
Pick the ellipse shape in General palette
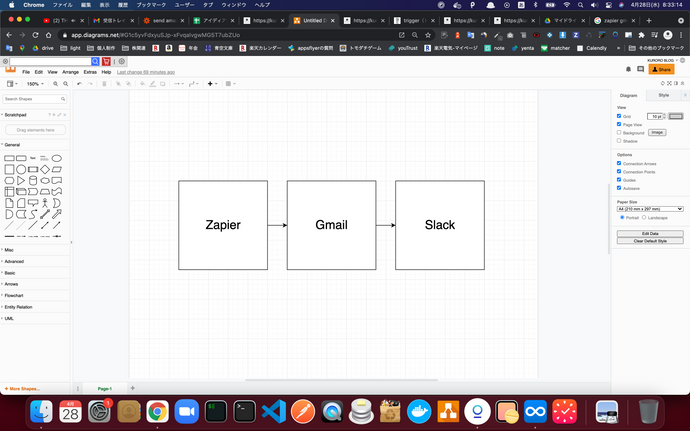click(x=57, y=158)
